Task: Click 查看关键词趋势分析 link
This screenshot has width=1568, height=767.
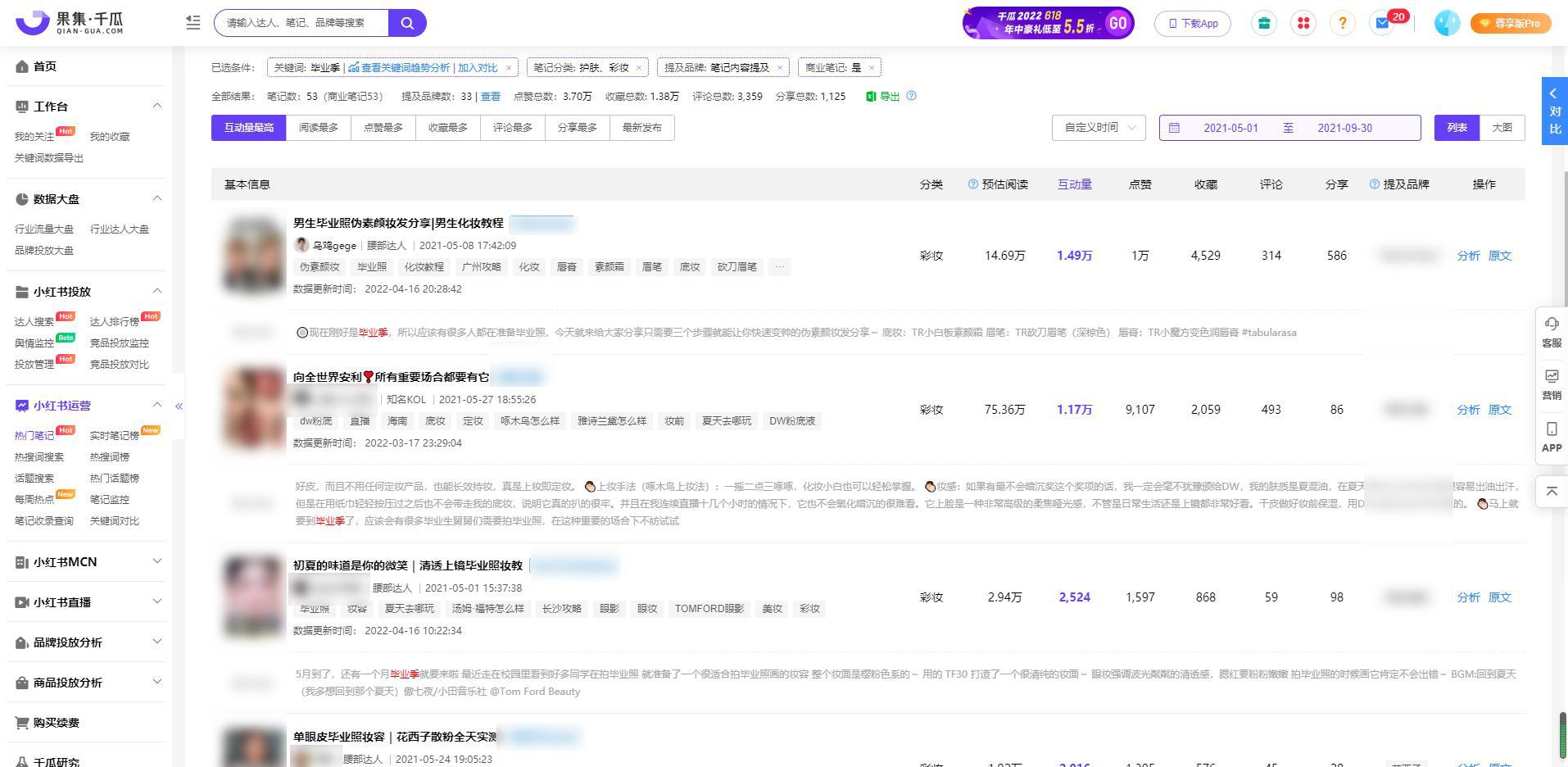Action: tap(399, 68)
